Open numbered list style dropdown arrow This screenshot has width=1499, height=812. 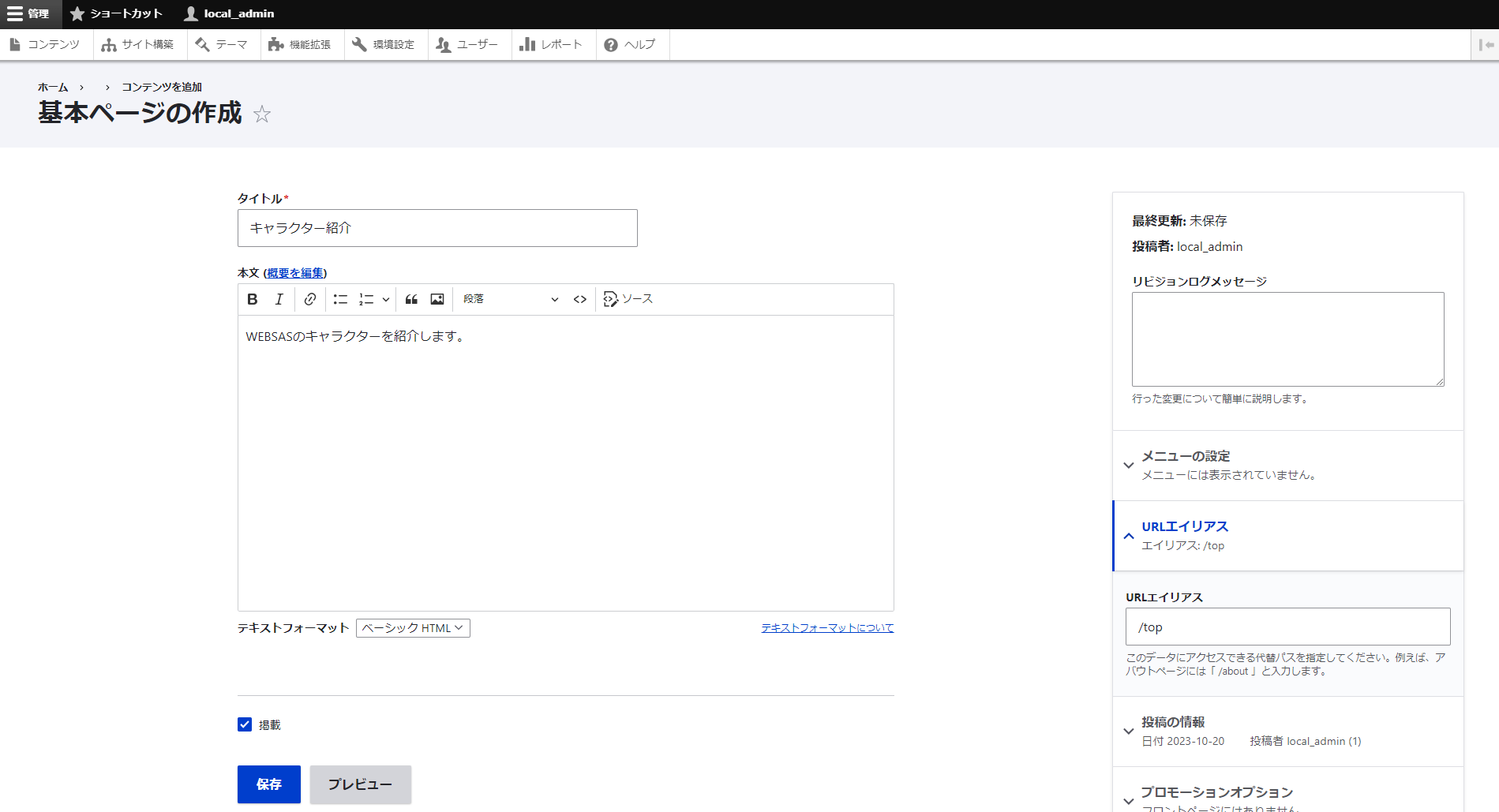[x=385, y=299]
